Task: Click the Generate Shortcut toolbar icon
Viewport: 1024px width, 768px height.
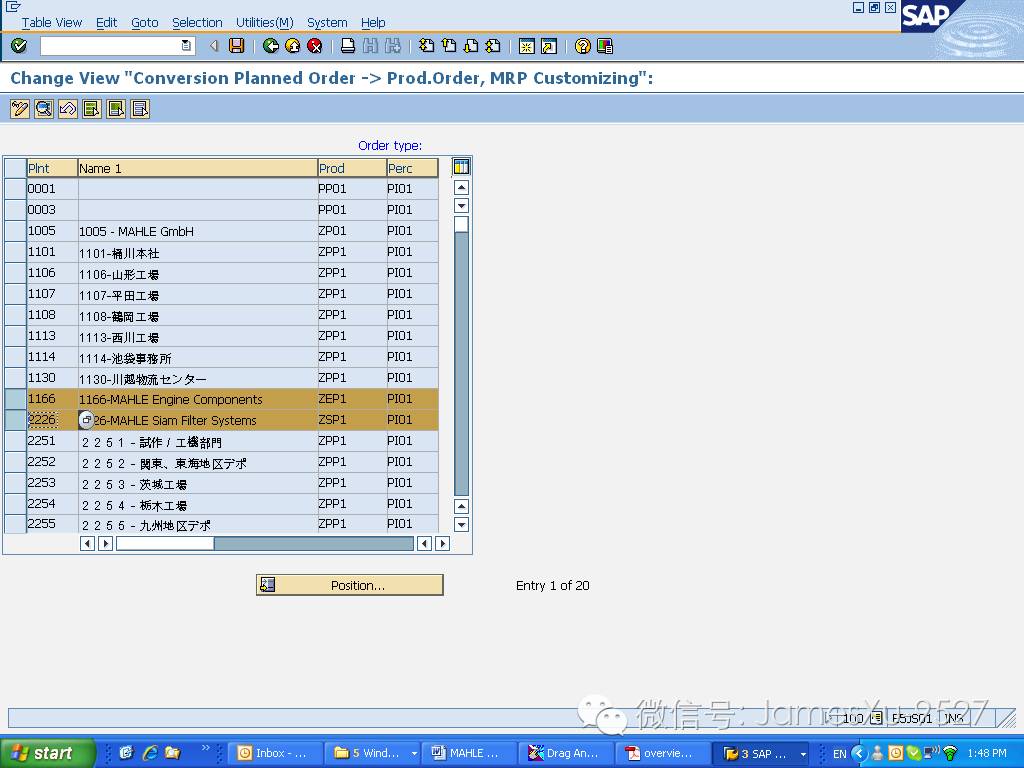Action: (549, 46)
